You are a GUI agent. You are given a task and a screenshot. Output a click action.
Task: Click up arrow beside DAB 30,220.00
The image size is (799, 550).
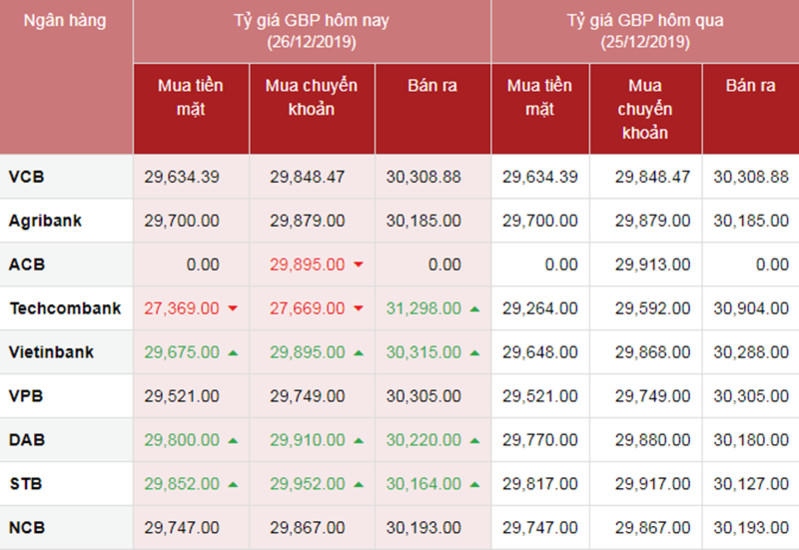(x=474, y=440)
